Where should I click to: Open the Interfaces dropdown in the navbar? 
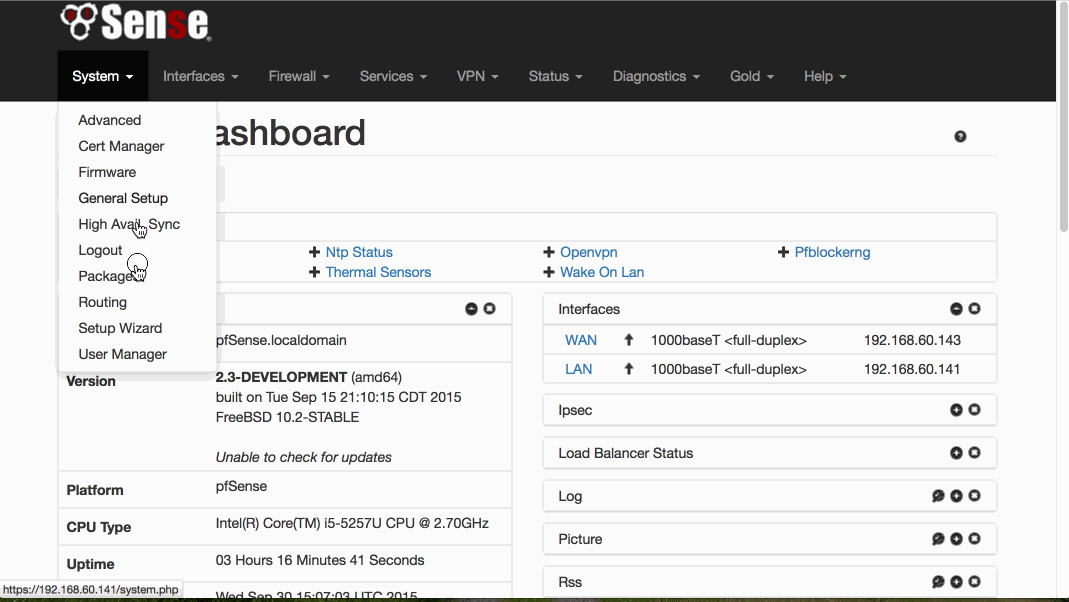(200, 76)
